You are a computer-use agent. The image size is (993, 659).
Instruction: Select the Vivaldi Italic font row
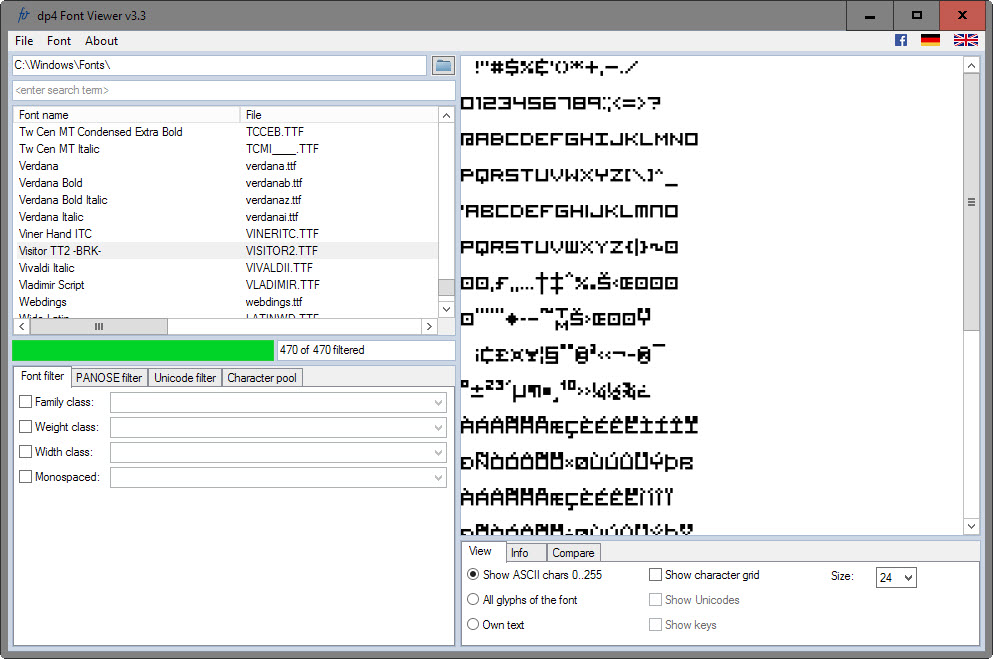click(225, 268)
